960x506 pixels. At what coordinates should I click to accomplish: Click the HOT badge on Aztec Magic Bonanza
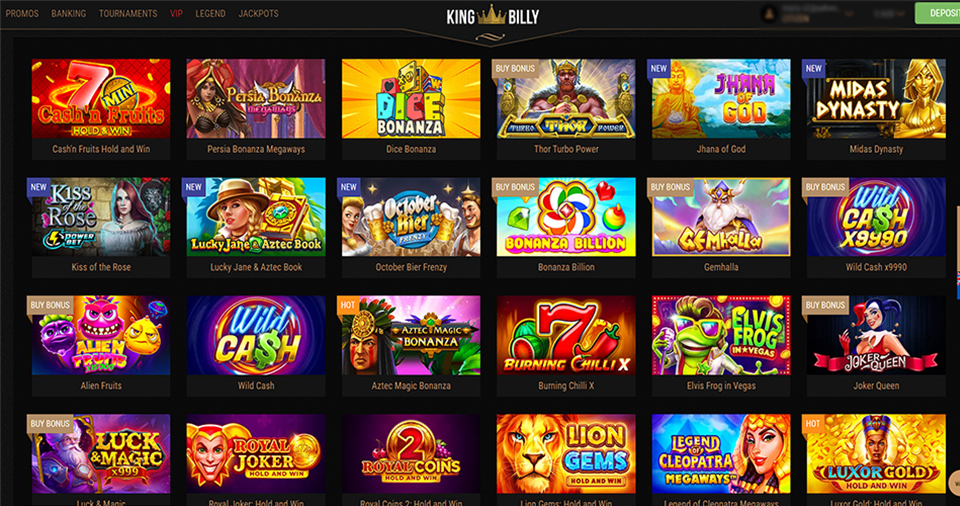pos(348,305)
